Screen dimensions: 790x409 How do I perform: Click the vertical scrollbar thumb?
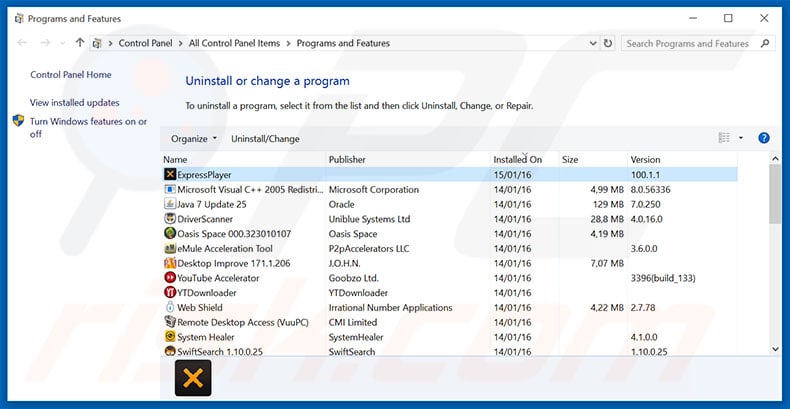click(775, 194)
